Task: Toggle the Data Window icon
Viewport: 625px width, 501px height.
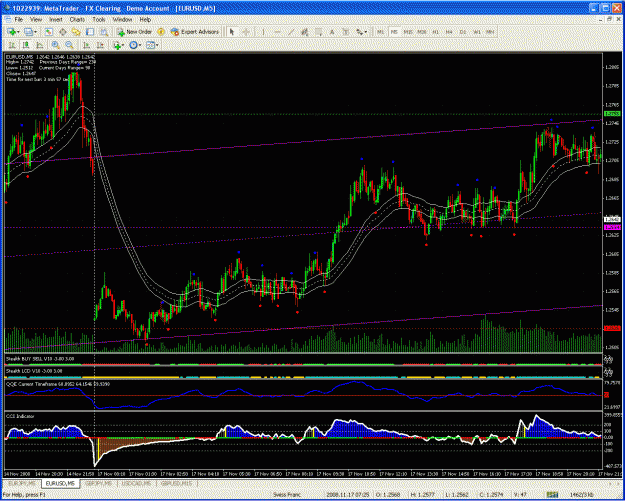Action: pyautogui.click(x=63, y=32)
